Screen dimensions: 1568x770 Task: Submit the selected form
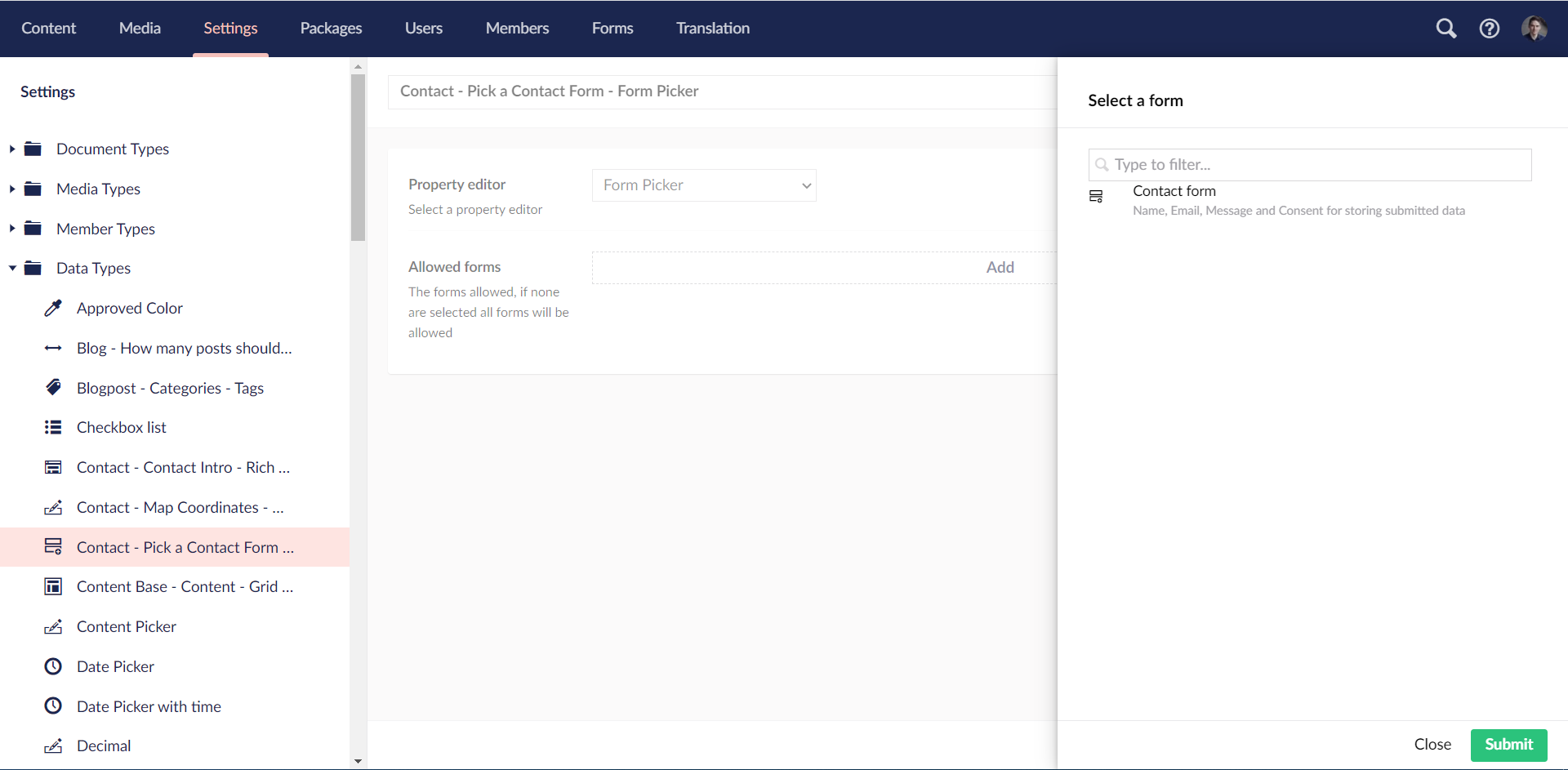[1508, 744]
